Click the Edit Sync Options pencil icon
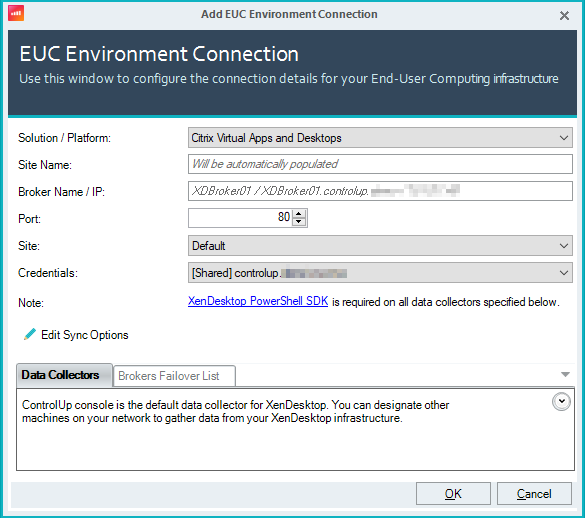Image resolution: width=585 pixels, height=518 pixels. (30, 334)
